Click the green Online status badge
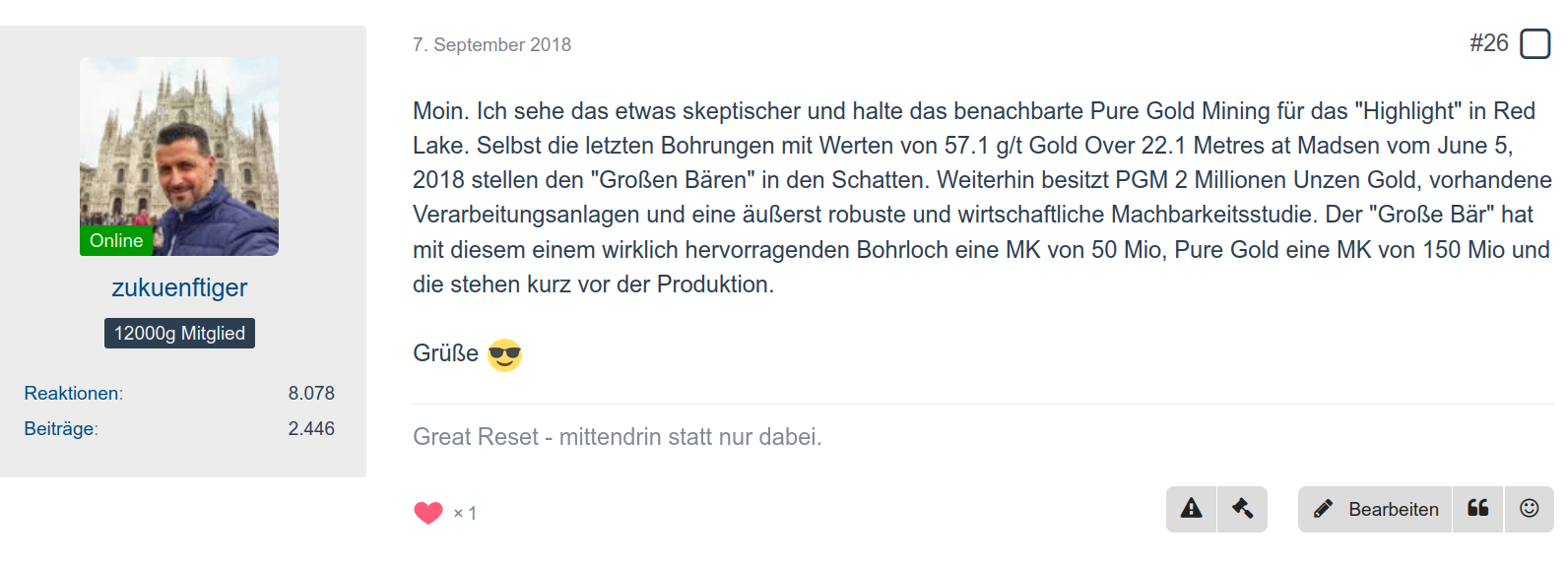 pyautogui.click(x=116, y=241)
